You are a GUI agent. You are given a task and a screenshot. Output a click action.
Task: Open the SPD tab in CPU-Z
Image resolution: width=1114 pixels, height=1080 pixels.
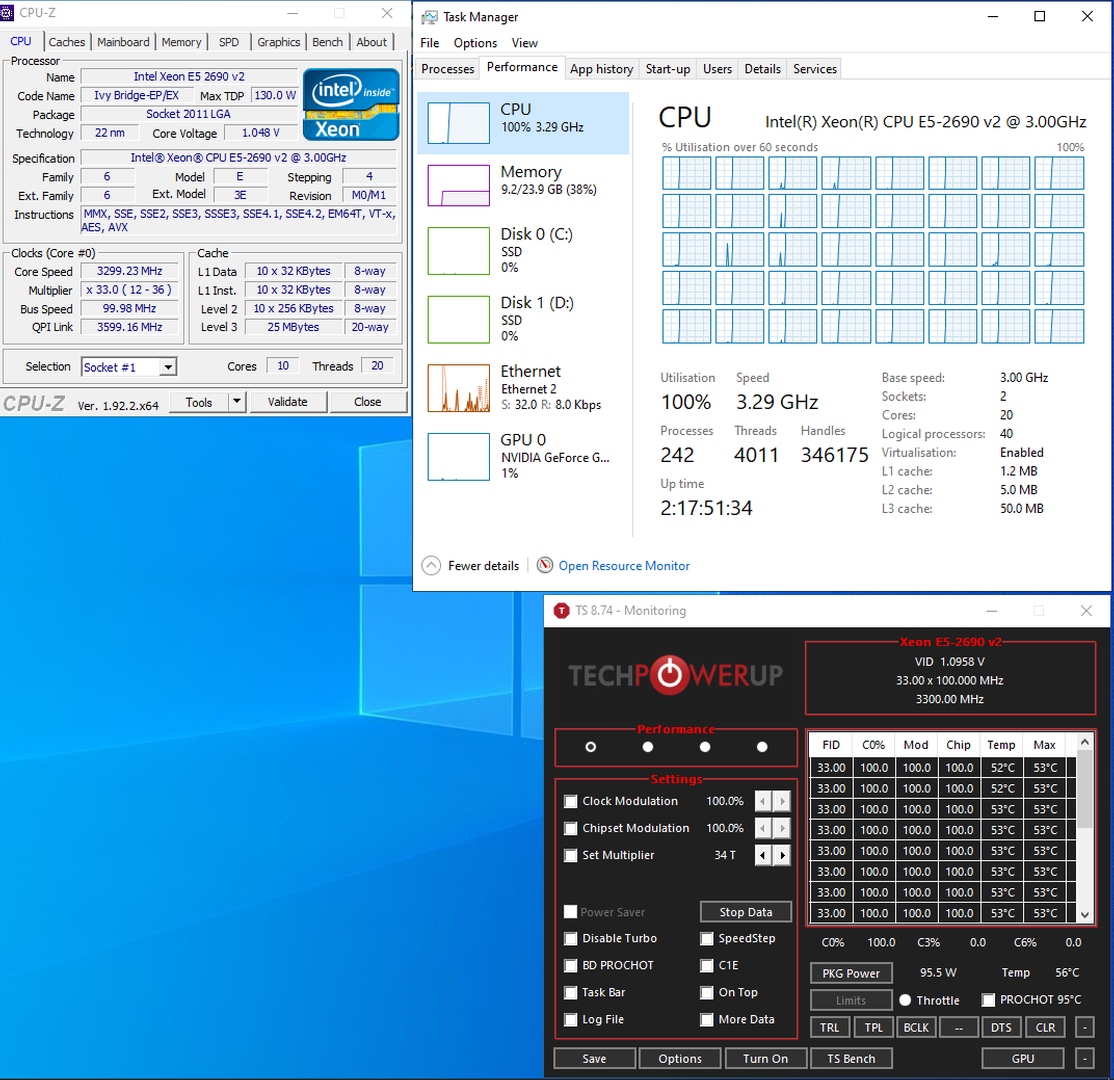(x=229, y=42)
